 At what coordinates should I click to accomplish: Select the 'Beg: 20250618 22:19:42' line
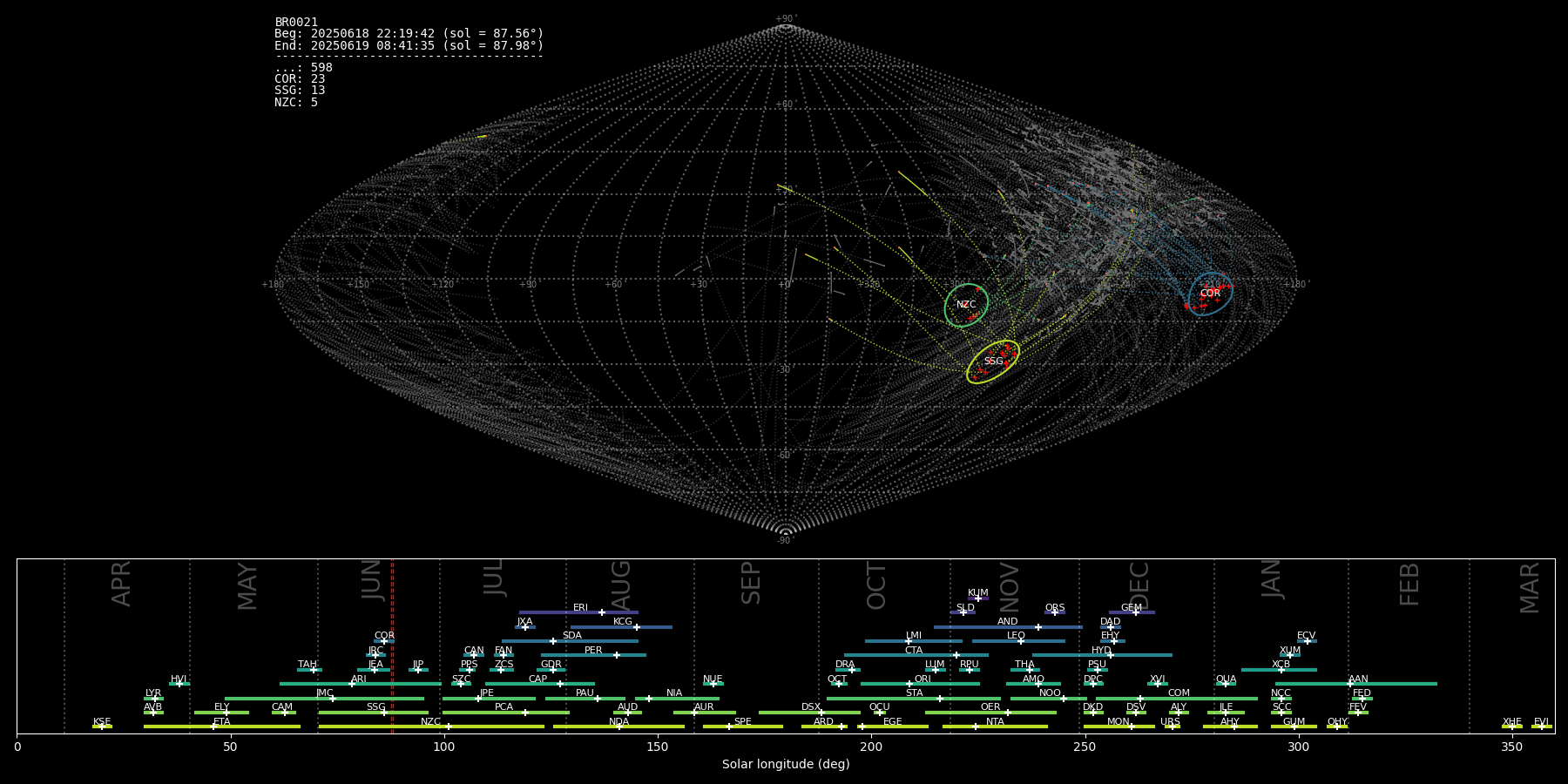[409, 33]
